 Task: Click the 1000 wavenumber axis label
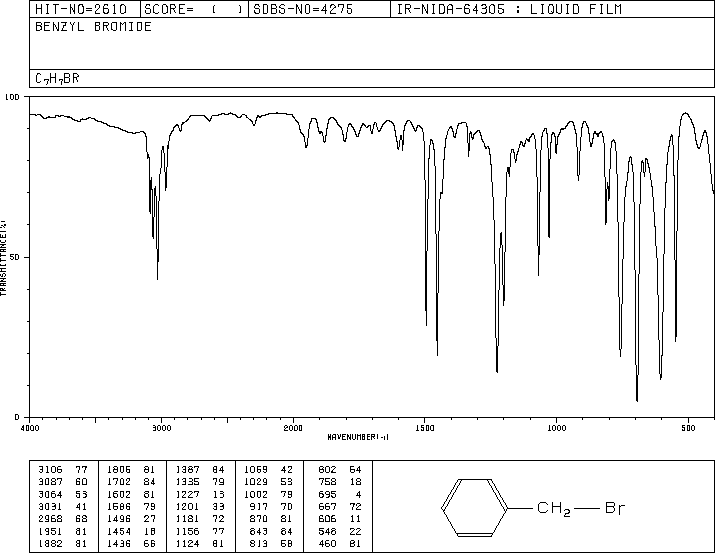pyautogui.click(x=556, y=428)
